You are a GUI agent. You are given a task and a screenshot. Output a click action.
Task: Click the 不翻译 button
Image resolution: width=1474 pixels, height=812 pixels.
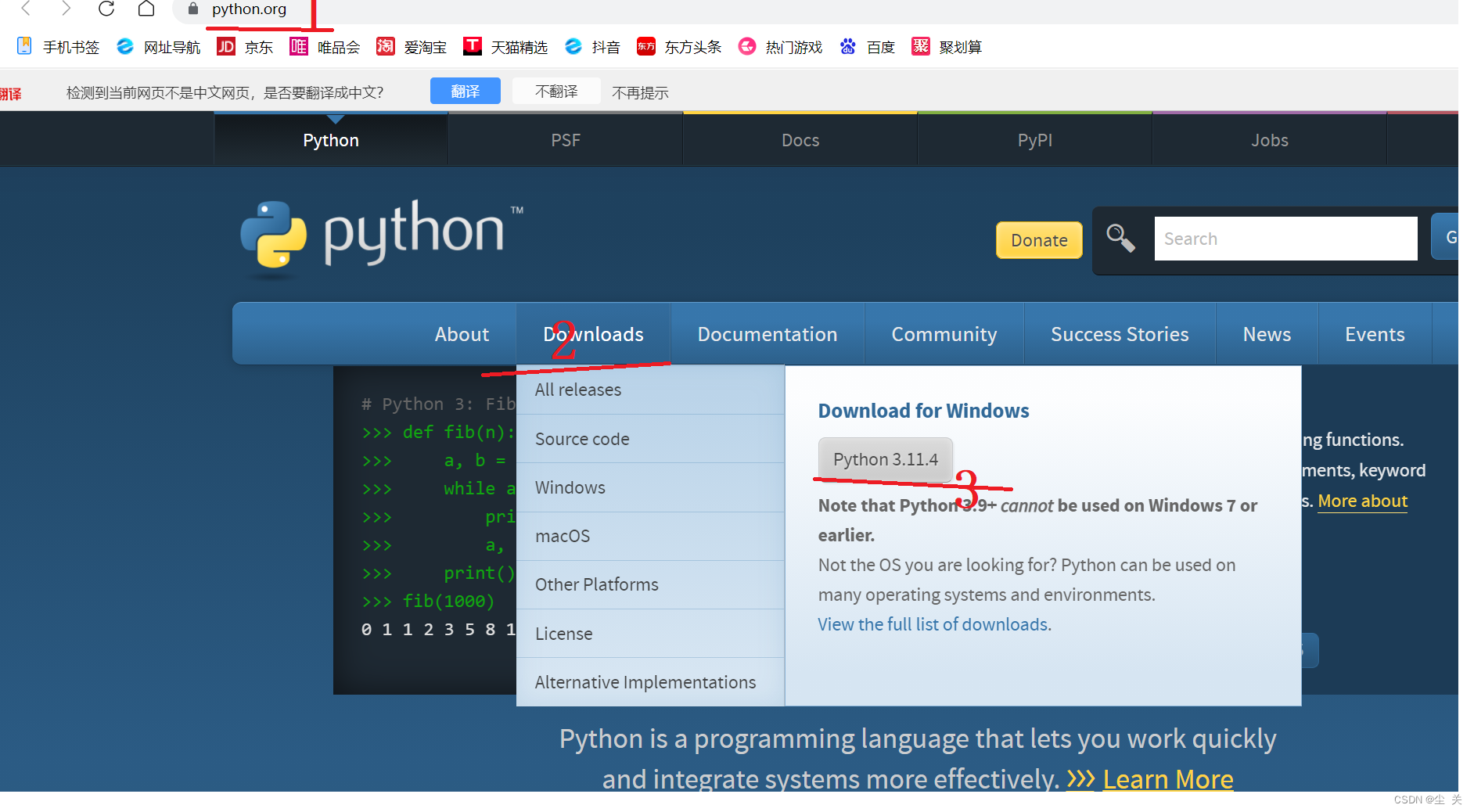[556, 92]
